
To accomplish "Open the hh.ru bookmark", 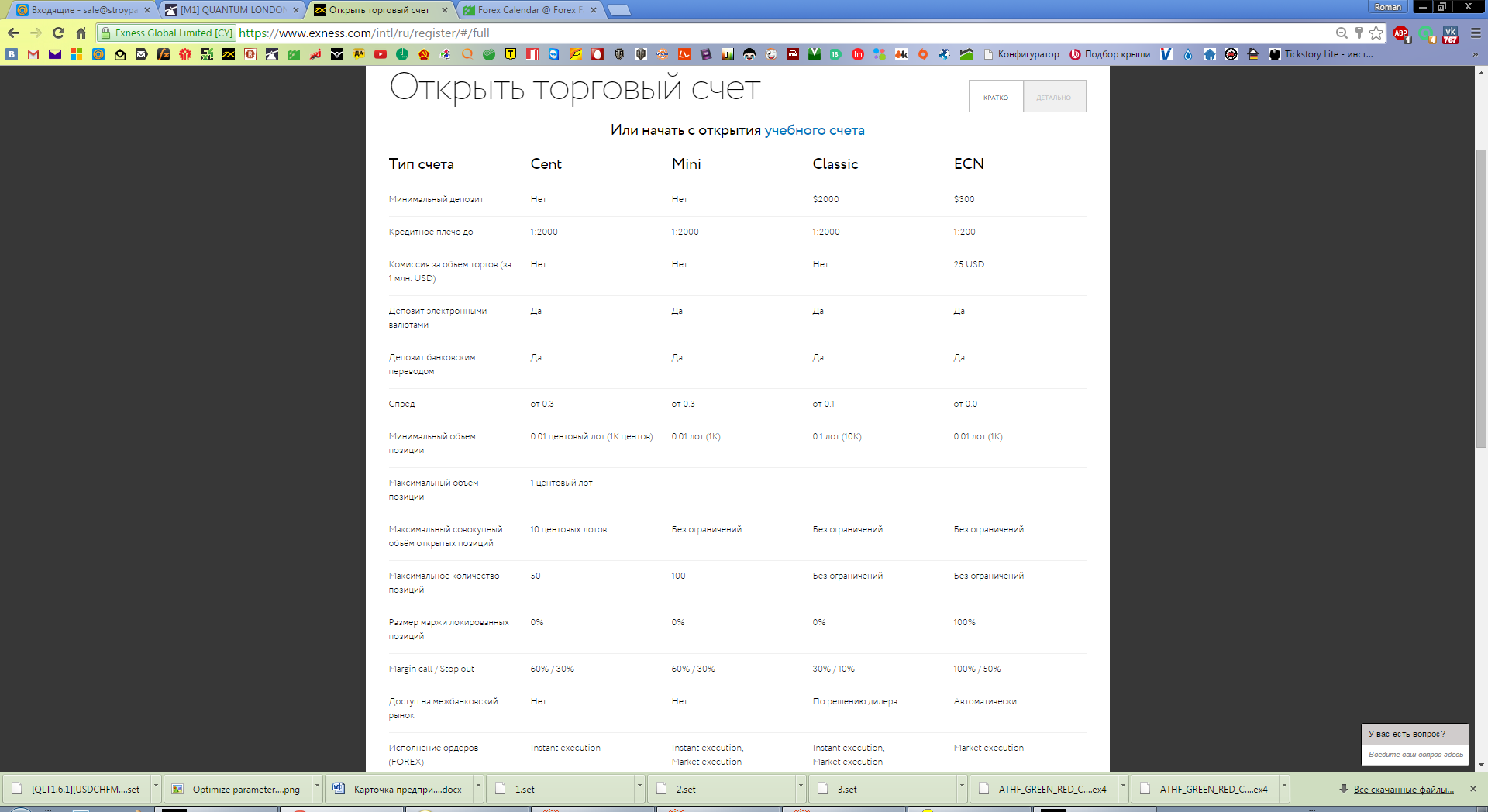I will (858, 54).
